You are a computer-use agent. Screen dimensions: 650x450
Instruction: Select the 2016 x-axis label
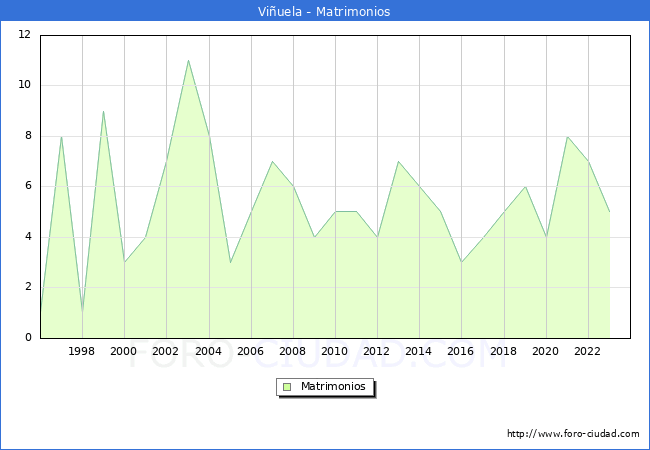coord(461,351)
